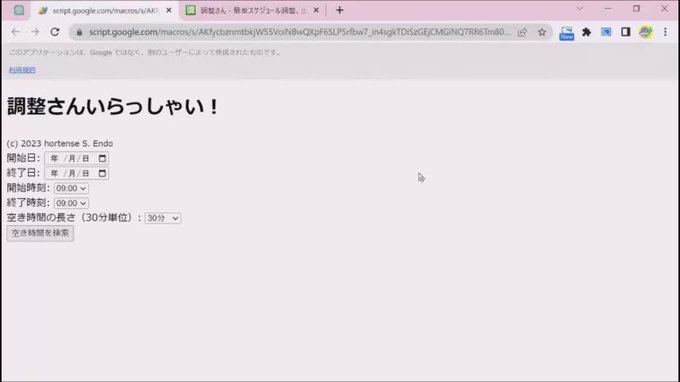
Task: Toggle the browser side panel
Action: click(625, 32)
